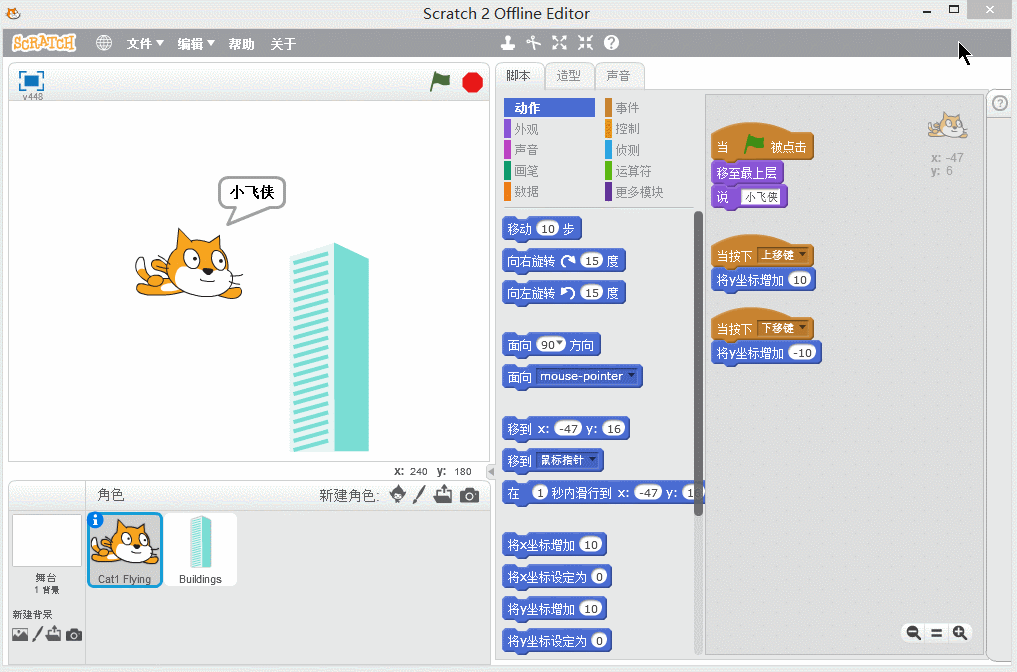Screen dimensions: 1017x672
Task: Paint a new sprite with brush icon
Action: 419,495
